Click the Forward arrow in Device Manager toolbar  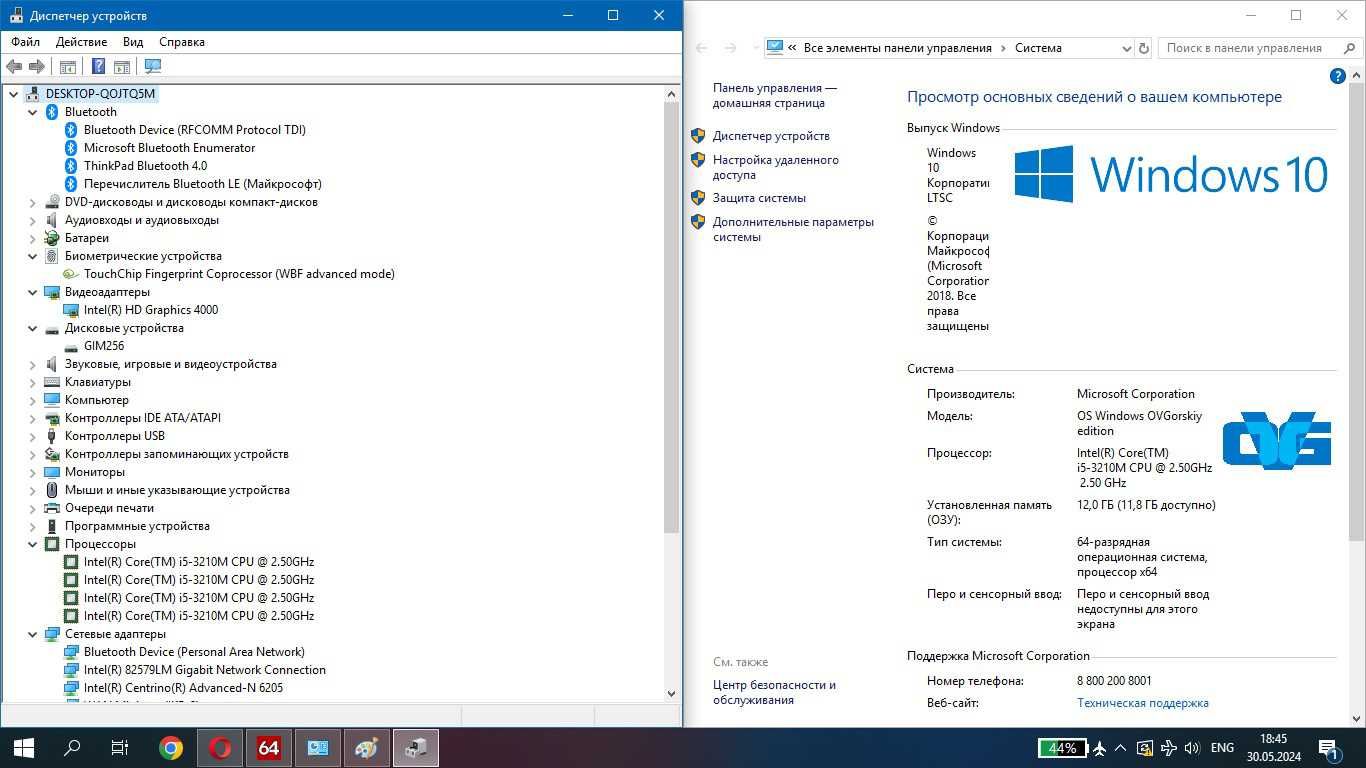pyautogui.click(x=37, y=67)
